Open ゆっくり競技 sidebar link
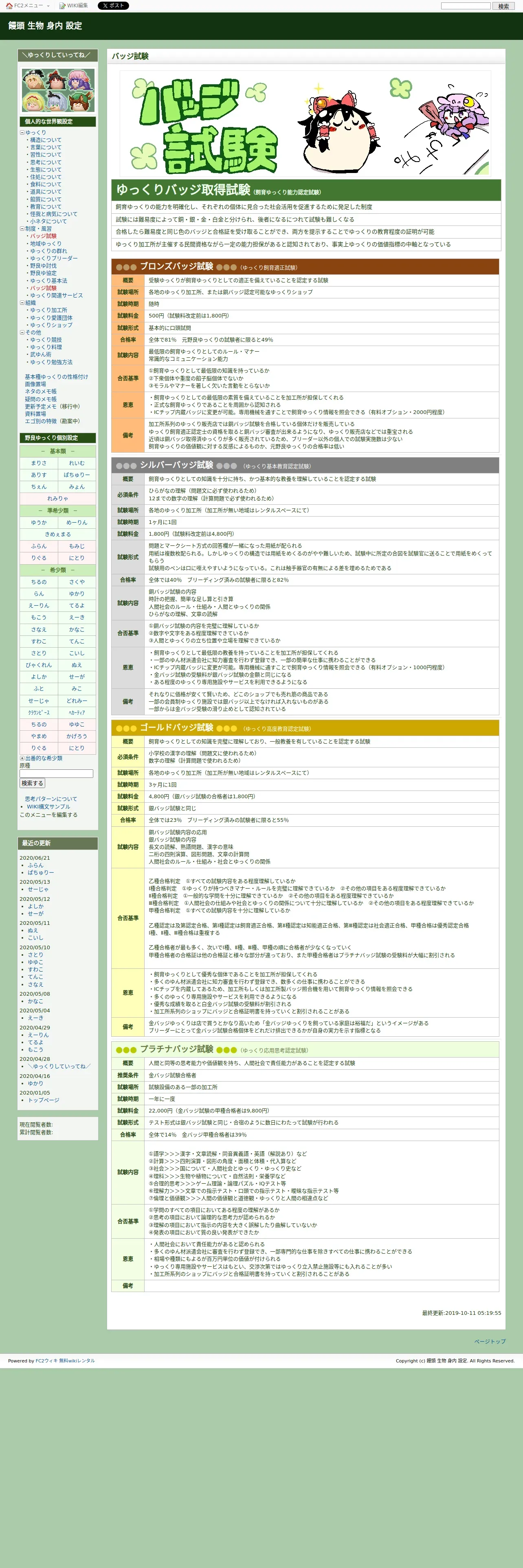Screen dimensions: 523x1568 pyautogui.click(x=46, y=339)
